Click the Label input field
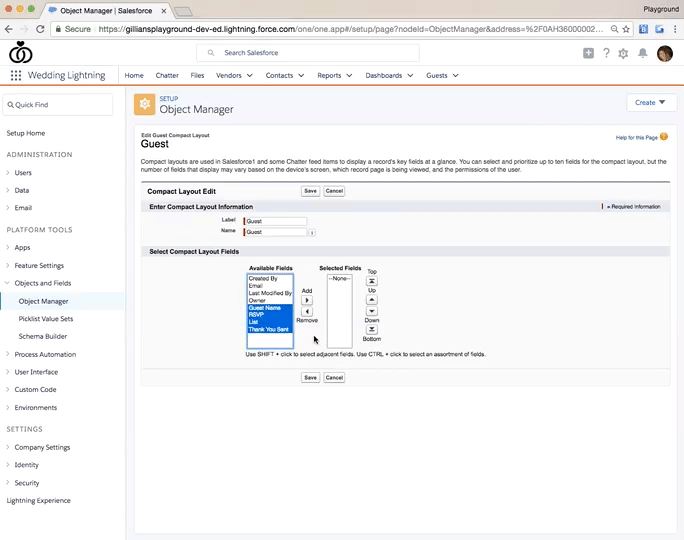The width and height of the screenshot is (684, 540). pyautogui.click(x=275, y=221)
